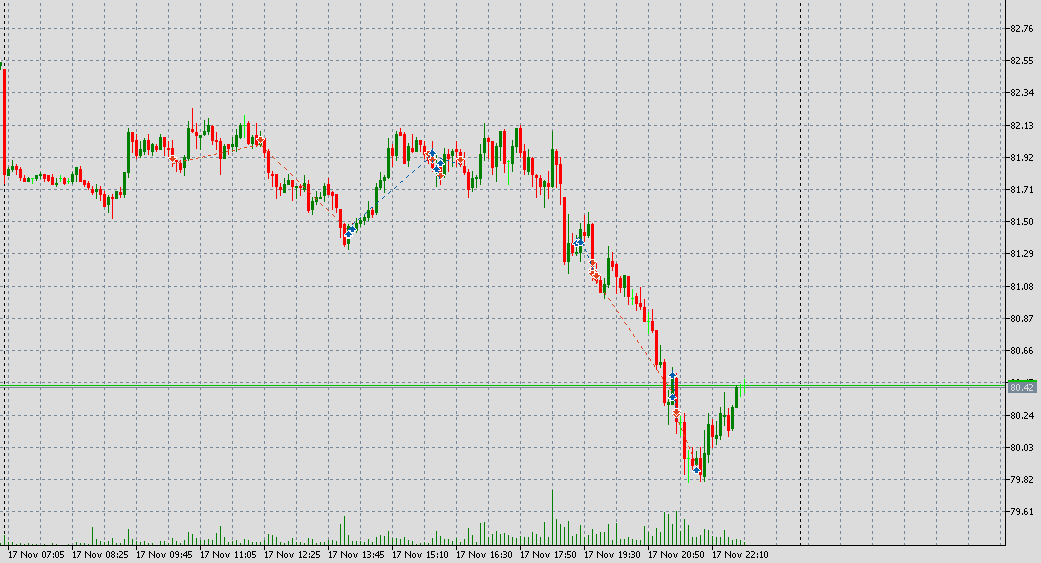Image resolution: width=1041 pixels, height=563 pixels.
Task: Select the 80.66 price axis label
Action: click(1021, 351)
